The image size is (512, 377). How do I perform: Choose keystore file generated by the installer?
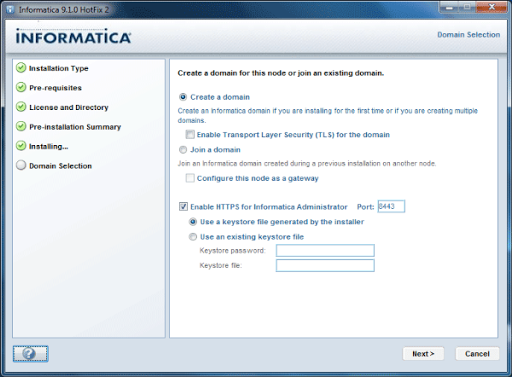click(x=193, y=222)
